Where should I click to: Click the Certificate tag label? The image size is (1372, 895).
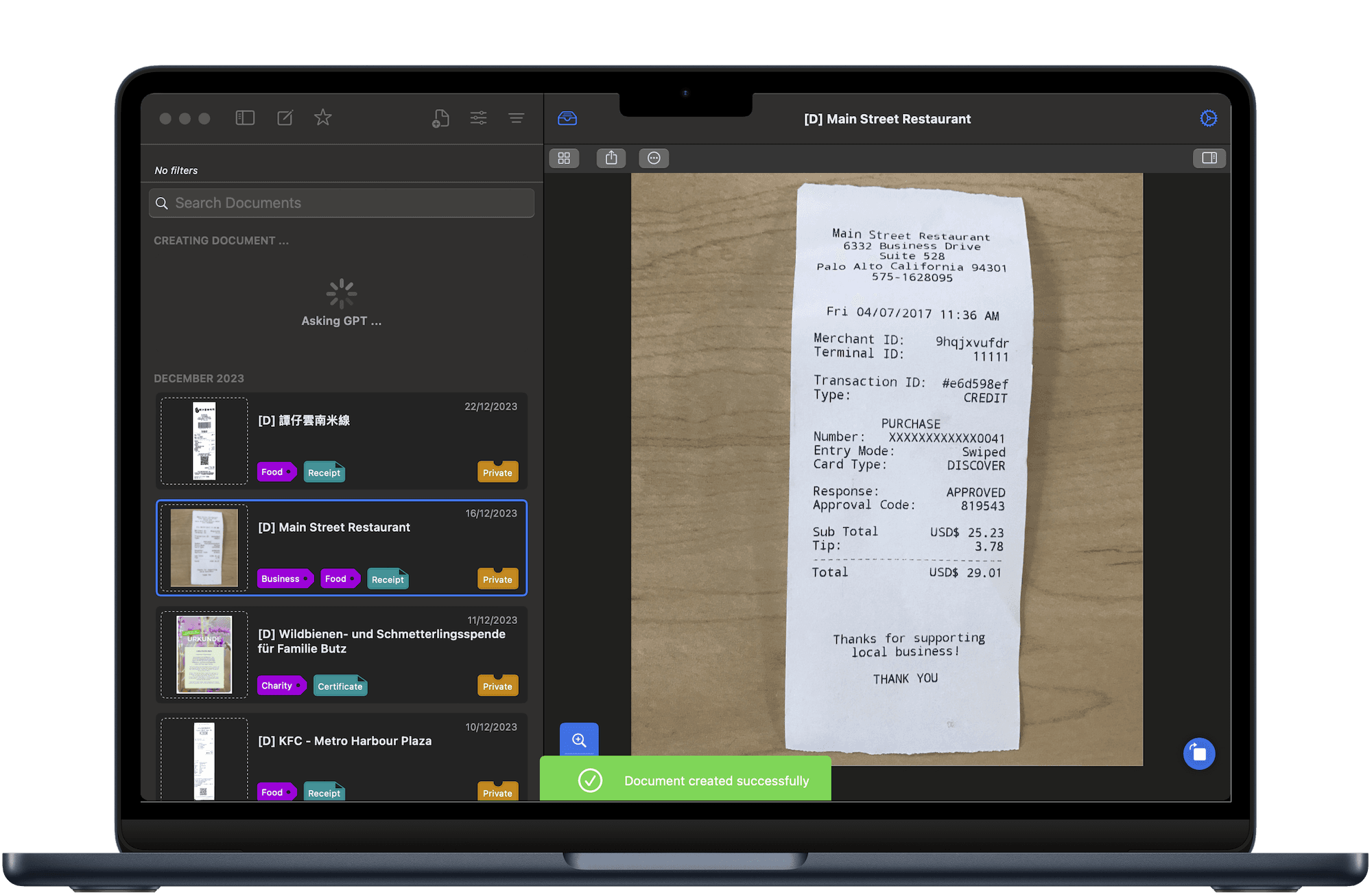340,686
